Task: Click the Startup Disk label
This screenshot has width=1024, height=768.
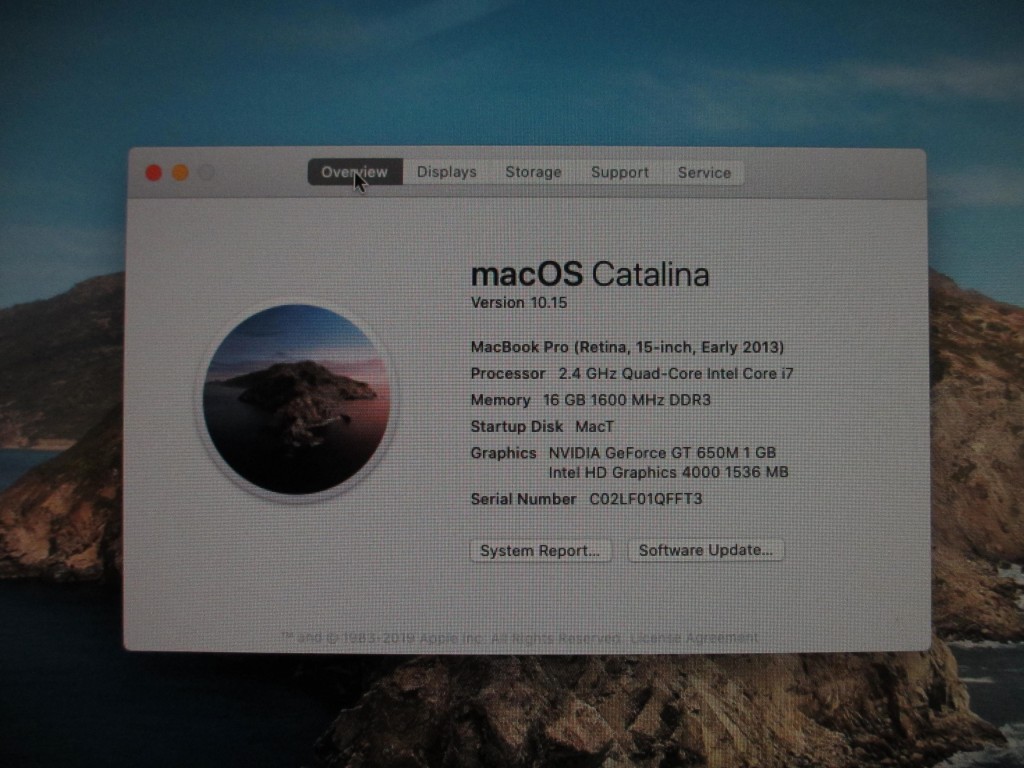Action: pos(517,426)
